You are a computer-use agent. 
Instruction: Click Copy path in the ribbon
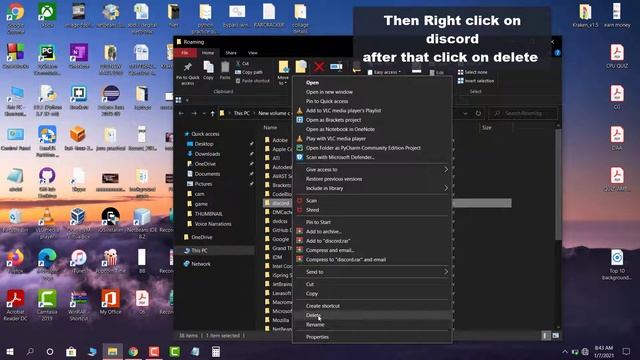249,72
